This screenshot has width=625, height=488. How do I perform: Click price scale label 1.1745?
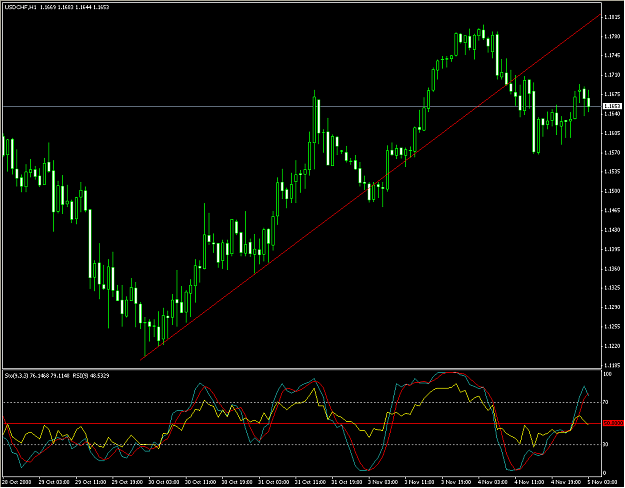tap(612, 56)
